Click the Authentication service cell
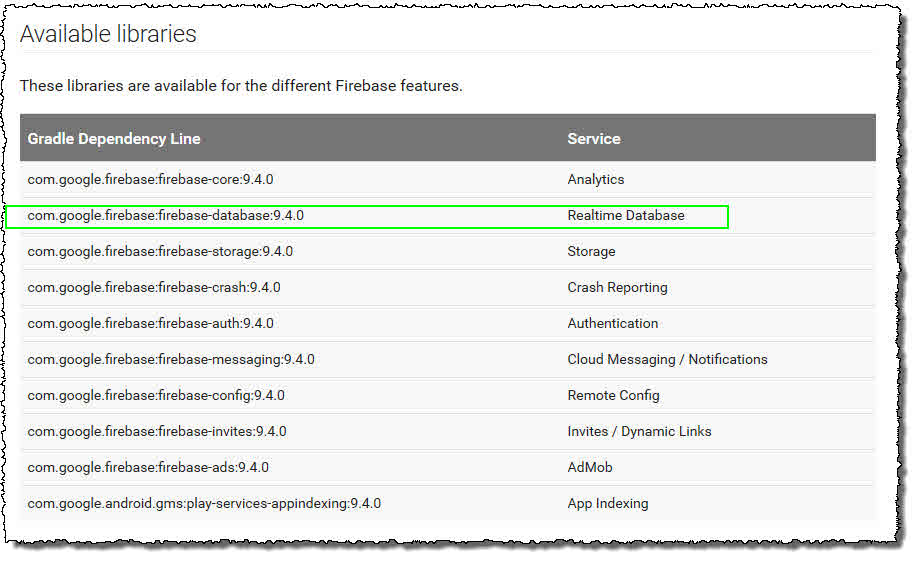 (x=613, y=324)
